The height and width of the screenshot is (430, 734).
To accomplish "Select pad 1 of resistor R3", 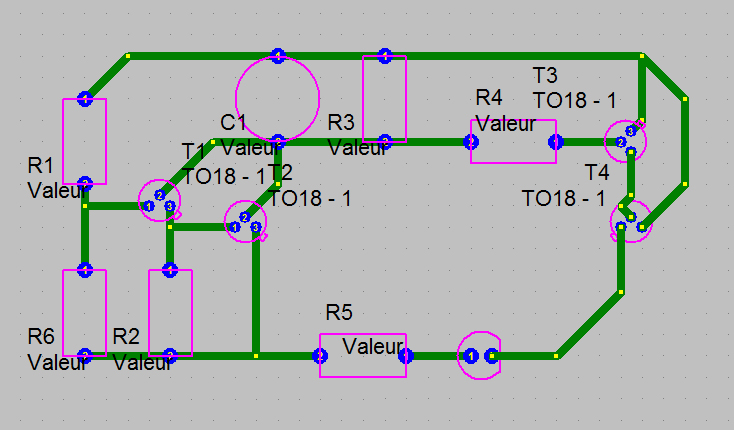I will 385,56.
